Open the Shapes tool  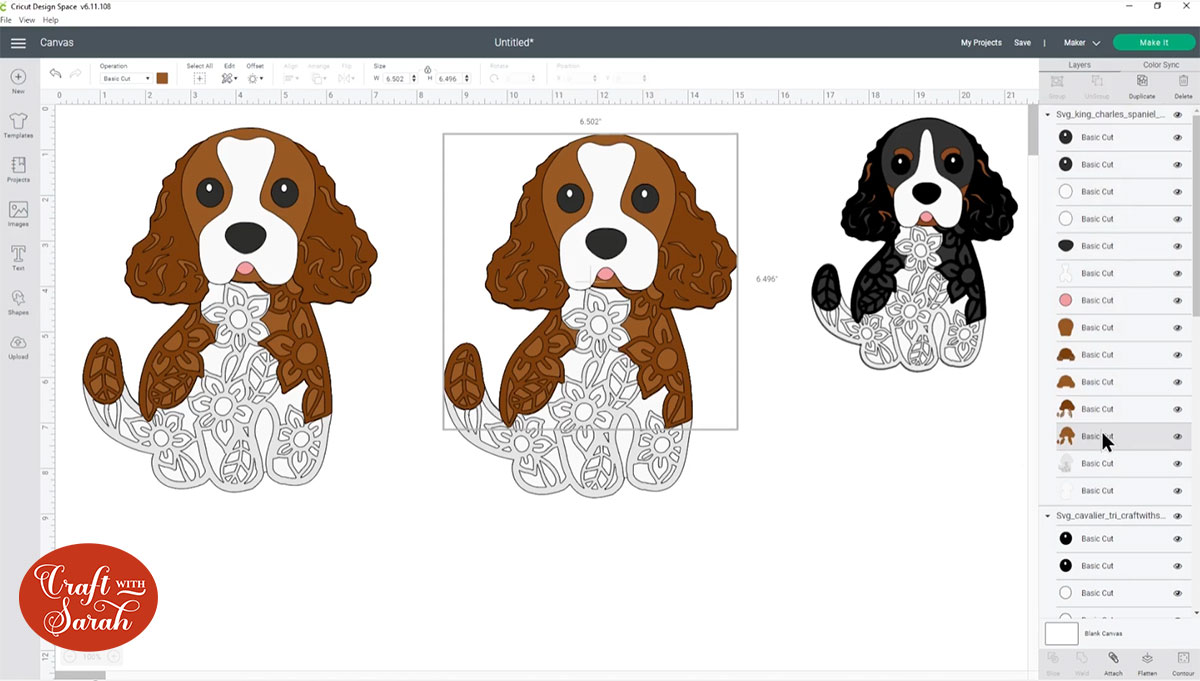coord(18,300)
